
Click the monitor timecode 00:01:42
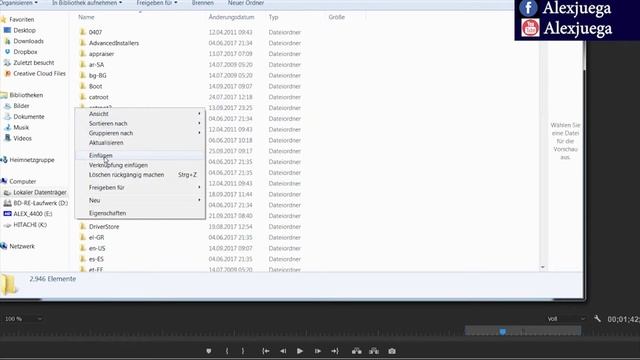pos(623,319)
